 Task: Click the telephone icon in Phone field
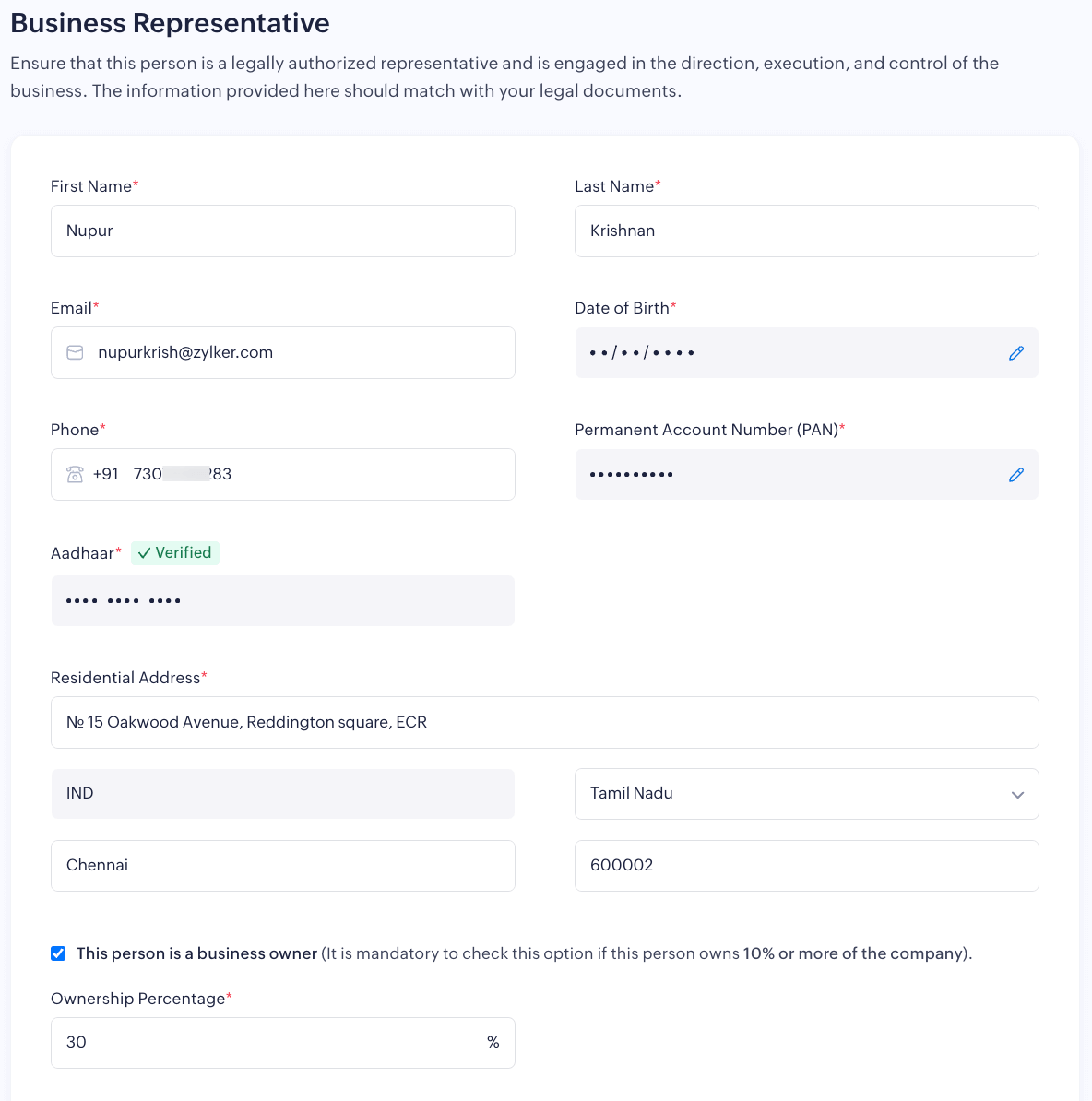[75, 475]
